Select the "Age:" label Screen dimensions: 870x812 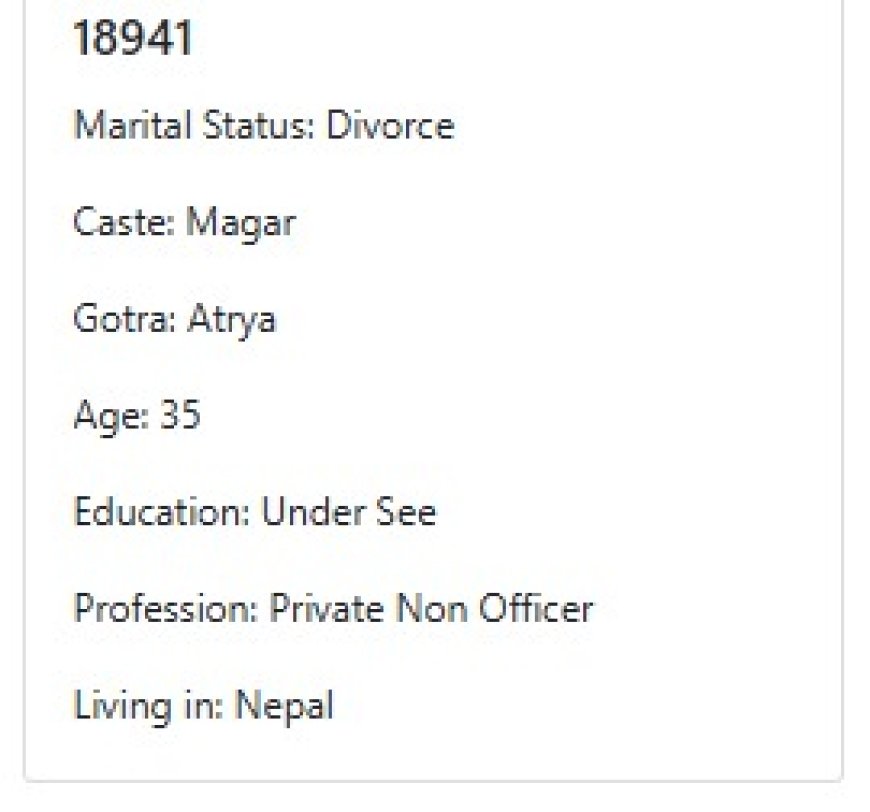tap(112, 417)
